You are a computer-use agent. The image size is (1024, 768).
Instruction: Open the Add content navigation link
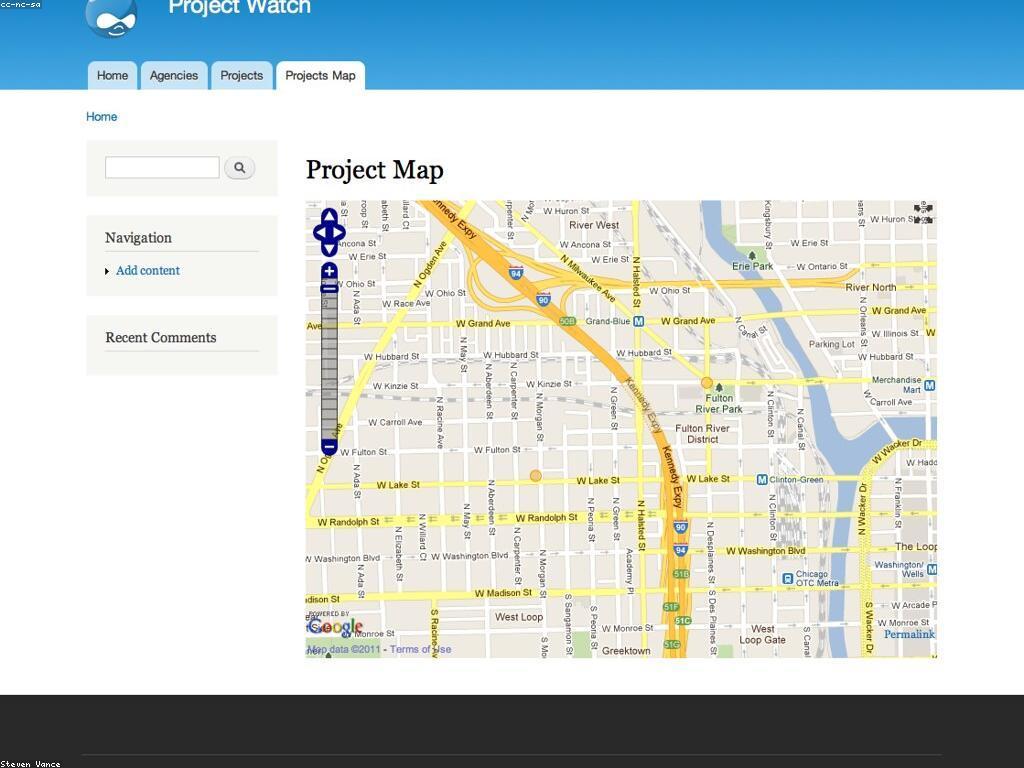148,270
